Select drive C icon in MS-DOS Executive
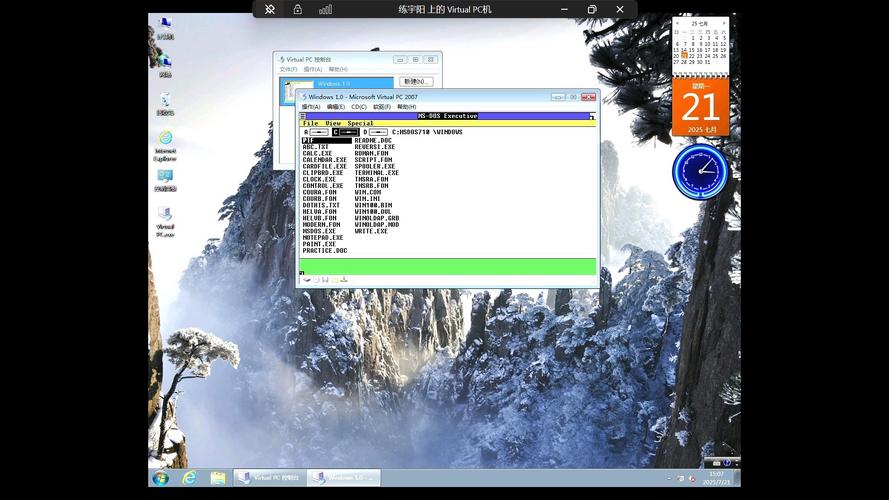Viewport: 889px width, 500px height. click(x=346, y=132)
